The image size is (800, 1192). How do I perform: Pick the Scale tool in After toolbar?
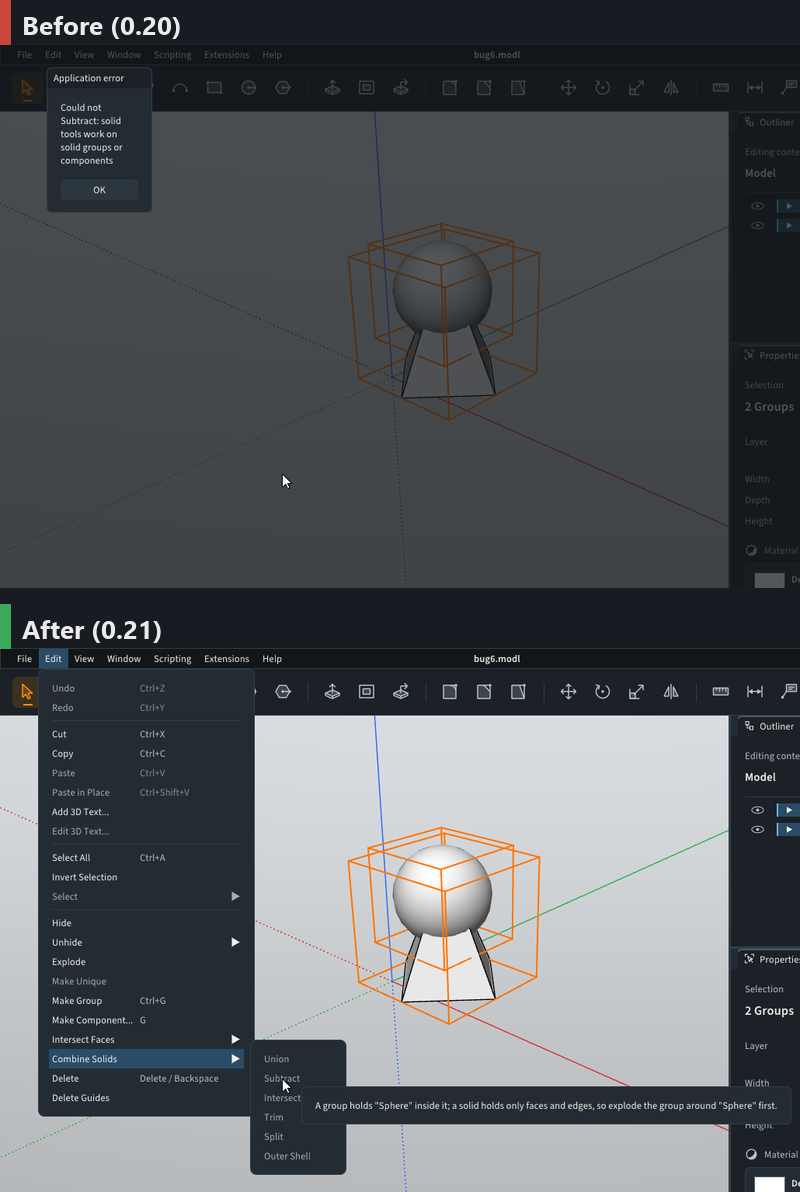point(637,692)
